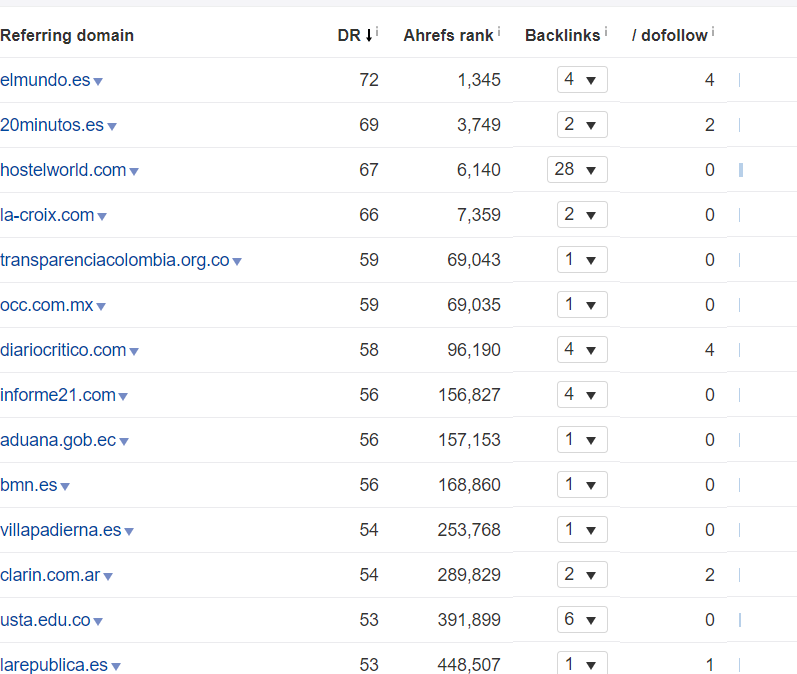Open backlinks dropdown for villapadierna.es row
Screen dimensions: 797x674
[582, 530]
